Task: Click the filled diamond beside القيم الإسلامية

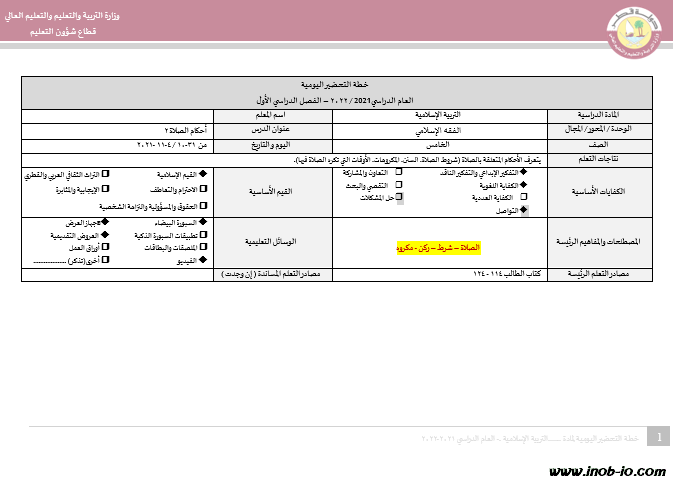Action: tap(203, 174)
